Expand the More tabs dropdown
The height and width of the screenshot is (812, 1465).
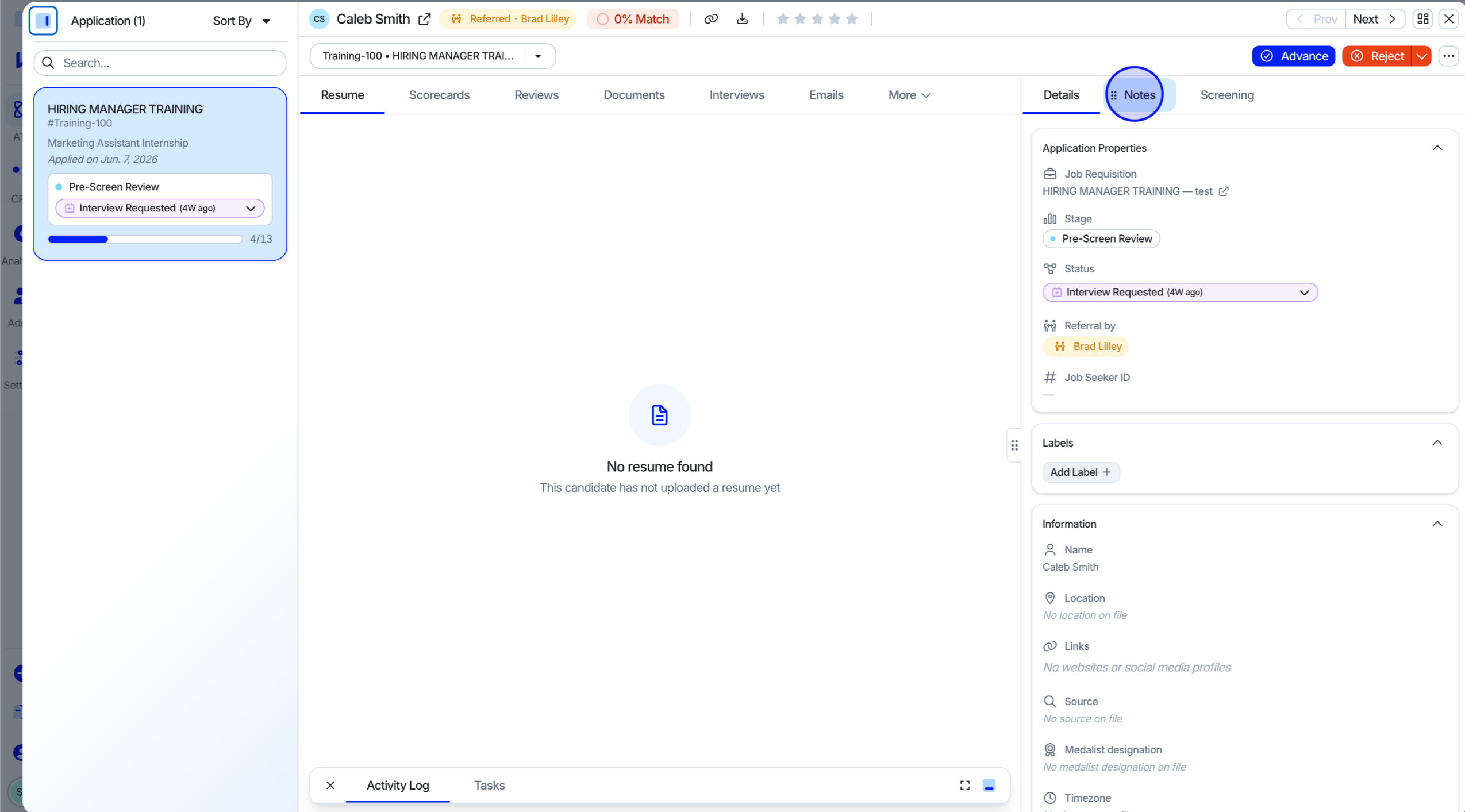tap(909, 95)
